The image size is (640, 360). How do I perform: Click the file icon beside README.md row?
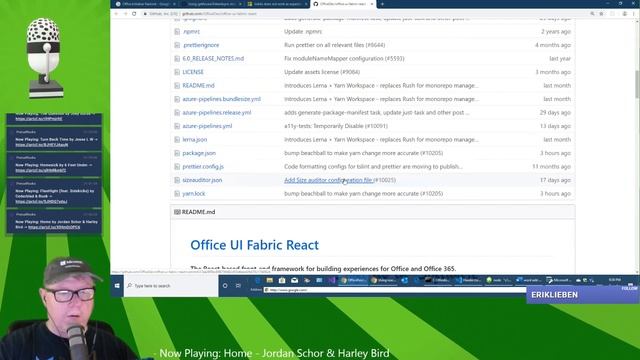point(177,85)
